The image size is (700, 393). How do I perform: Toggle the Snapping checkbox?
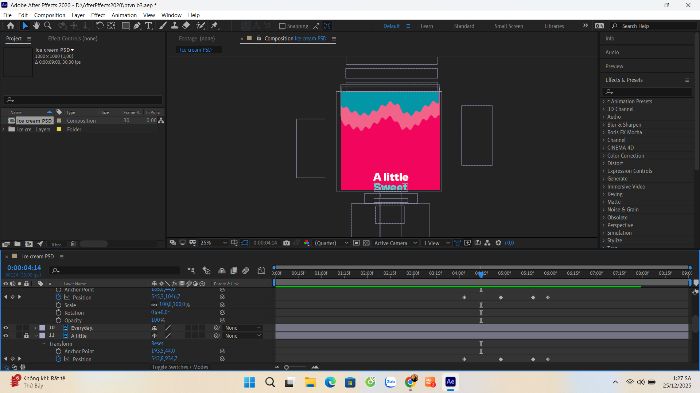[282, 26]
